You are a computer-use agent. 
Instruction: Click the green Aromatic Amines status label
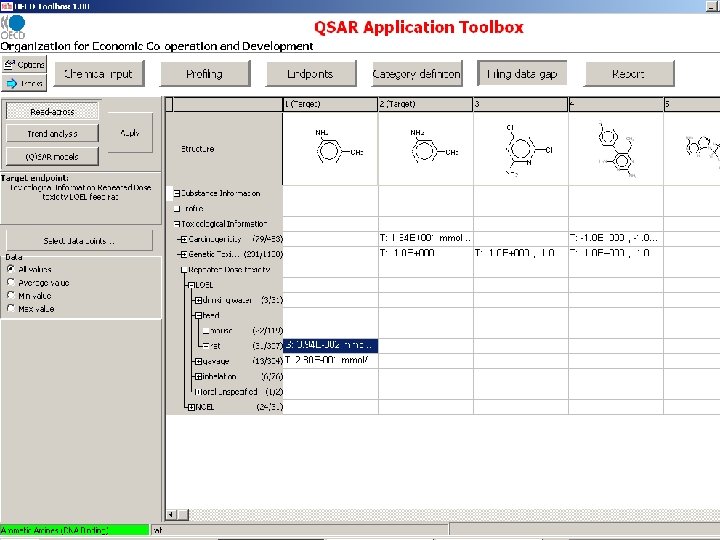[x=74, y=530]
